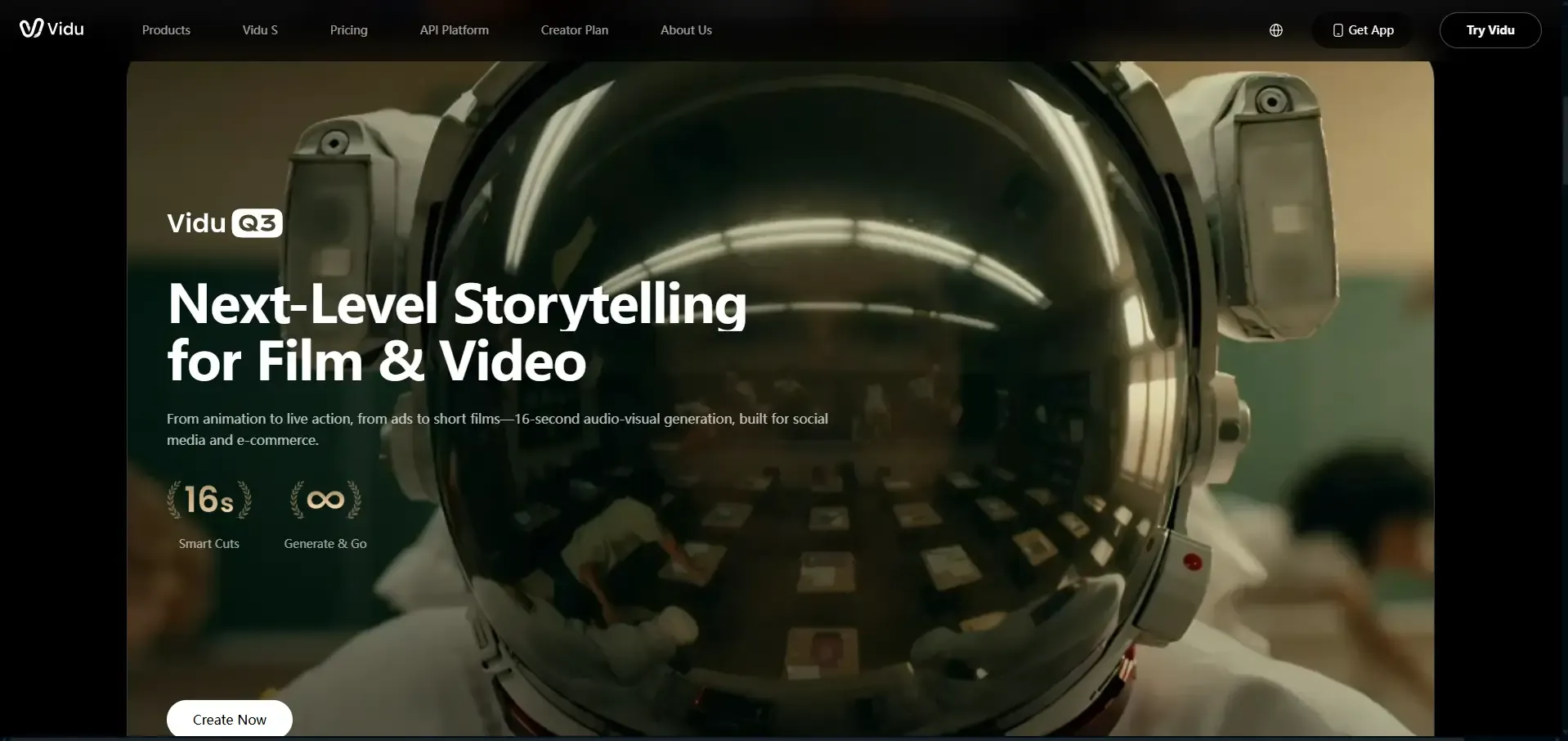Go to the Vidu S page
This screenshot has width=1568, height=741.
tap(260, 30)
